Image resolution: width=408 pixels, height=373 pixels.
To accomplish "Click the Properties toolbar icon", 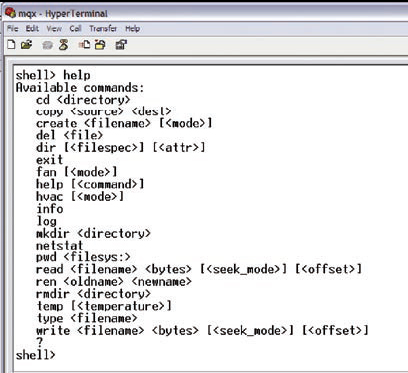I will point(121,45).
